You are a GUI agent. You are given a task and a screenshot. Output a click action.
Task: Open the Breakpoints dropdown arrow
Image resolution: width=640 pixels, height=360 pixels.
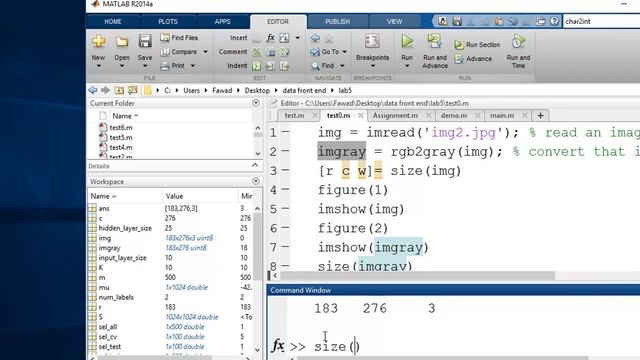click(x=372, y=66)
